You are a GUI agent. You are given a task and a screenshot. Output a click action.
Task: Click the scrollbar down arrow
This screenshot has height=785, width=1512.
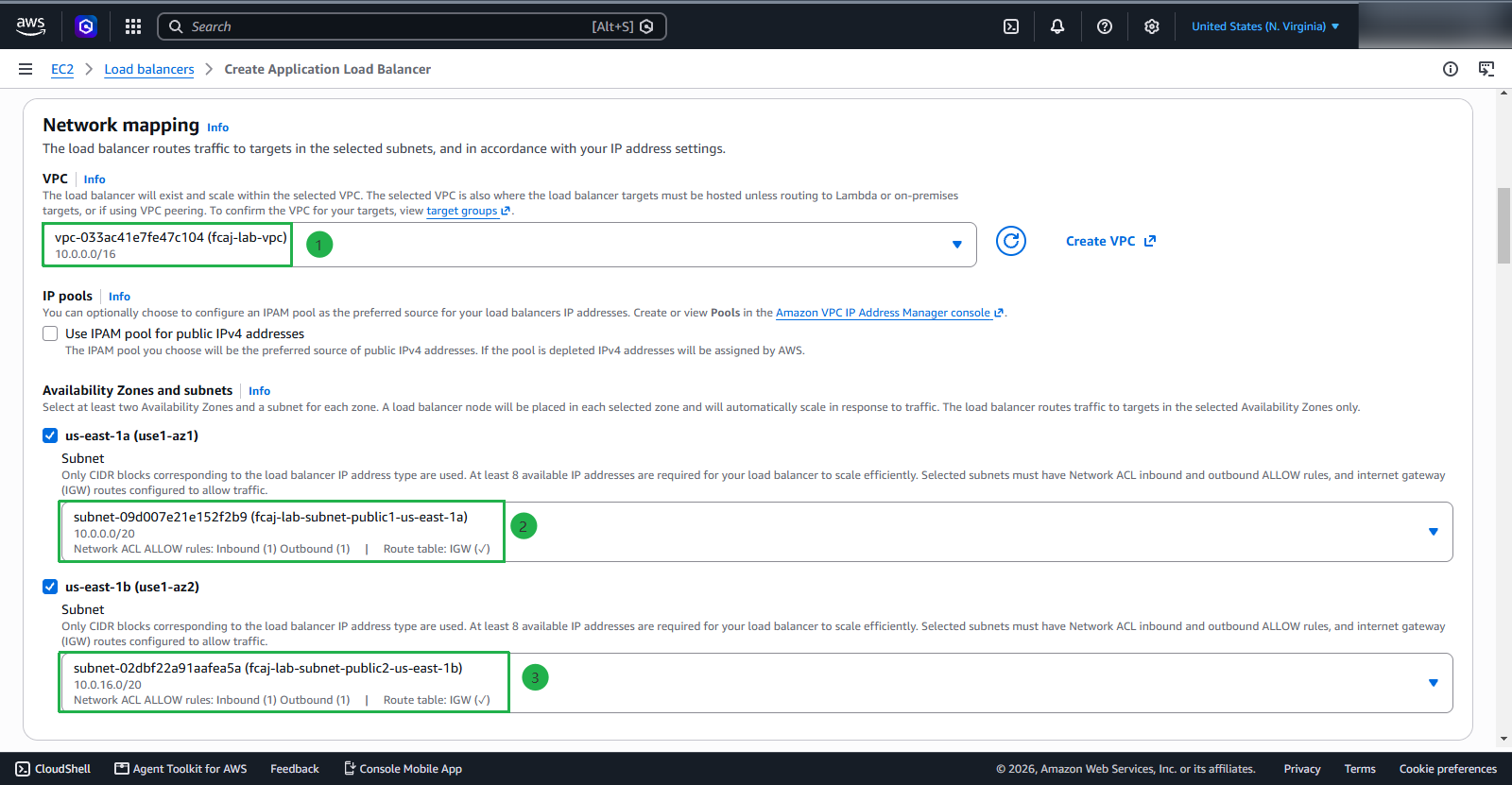(1504, 740)
